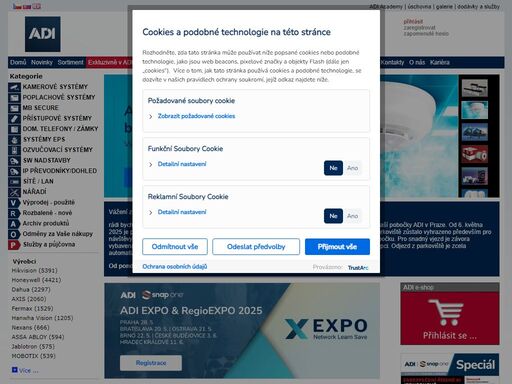Click the Přijmout vše button
Image resolution: width=512 pixels, height=384 pixels.
(x=337, y=247)
